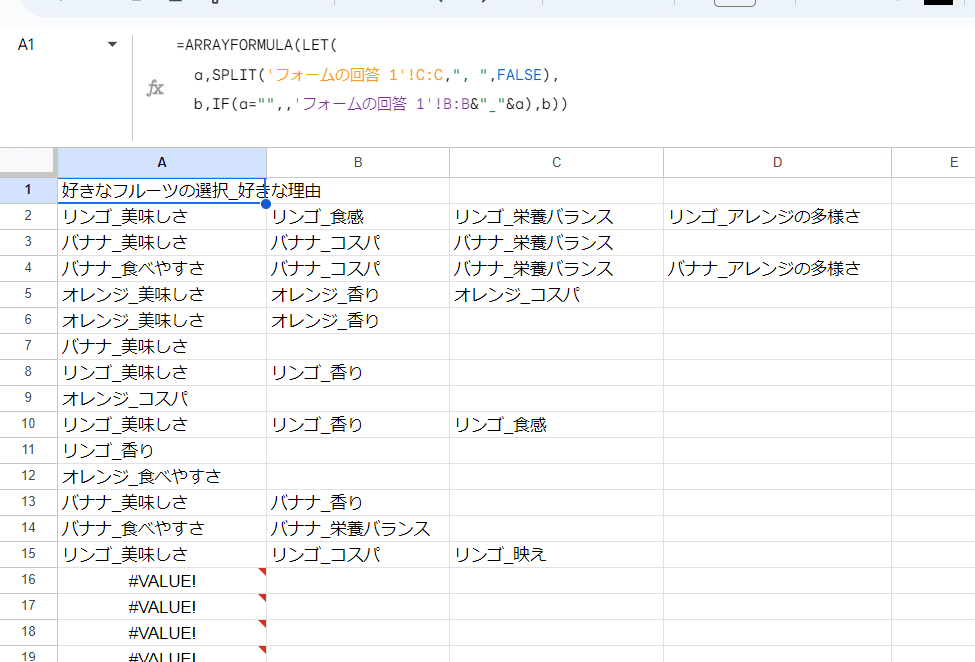This screenshot has width=975, height=662.
Task: Click バナナ_アレンジの多様さ cell
Action: tap(777, 269)
